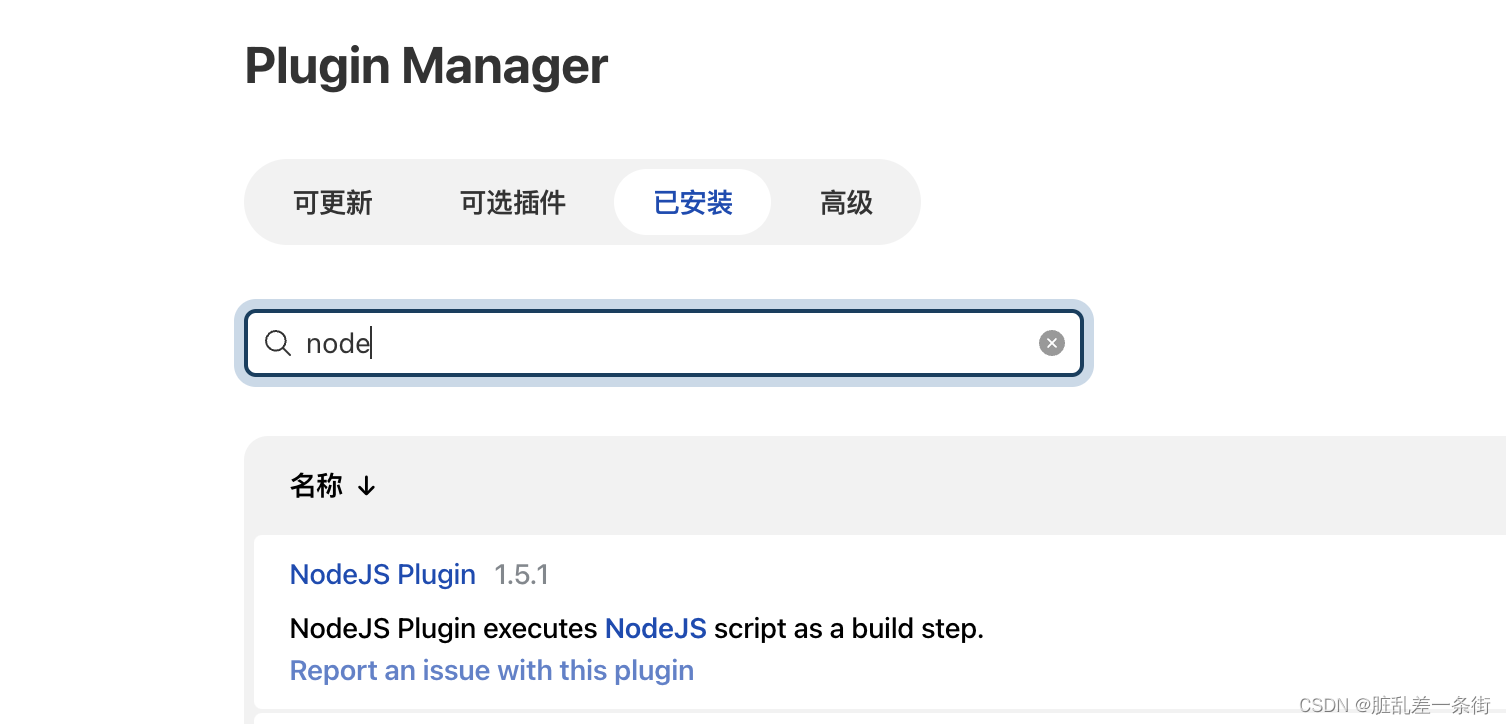This screenshot has width=1506, height=724.
Task: Focus the plugin search input containing node
Action: click(x=664, y=344)
